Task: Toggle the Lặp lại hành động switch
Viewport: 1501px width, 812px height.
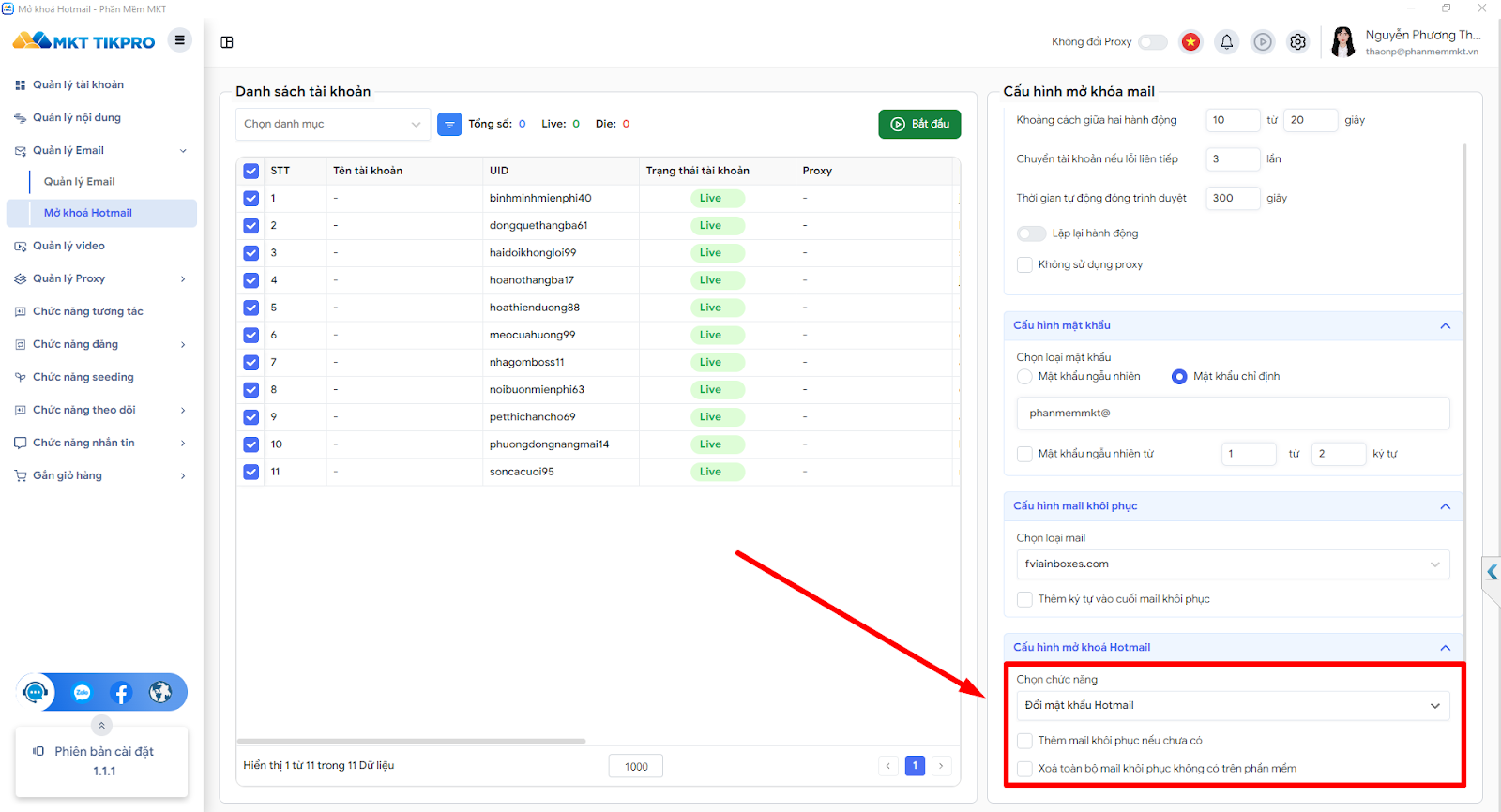Action: 1032,233
